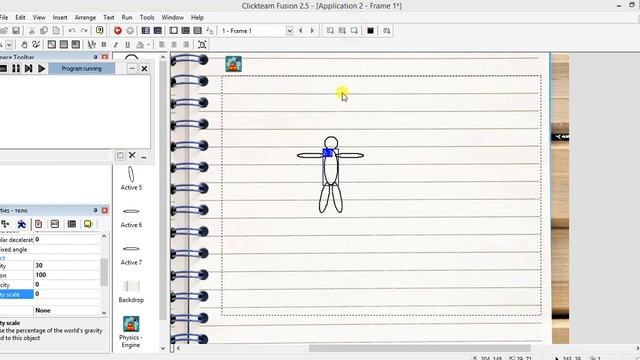
Task: Click the Program running status button
Action: (81, 69)
